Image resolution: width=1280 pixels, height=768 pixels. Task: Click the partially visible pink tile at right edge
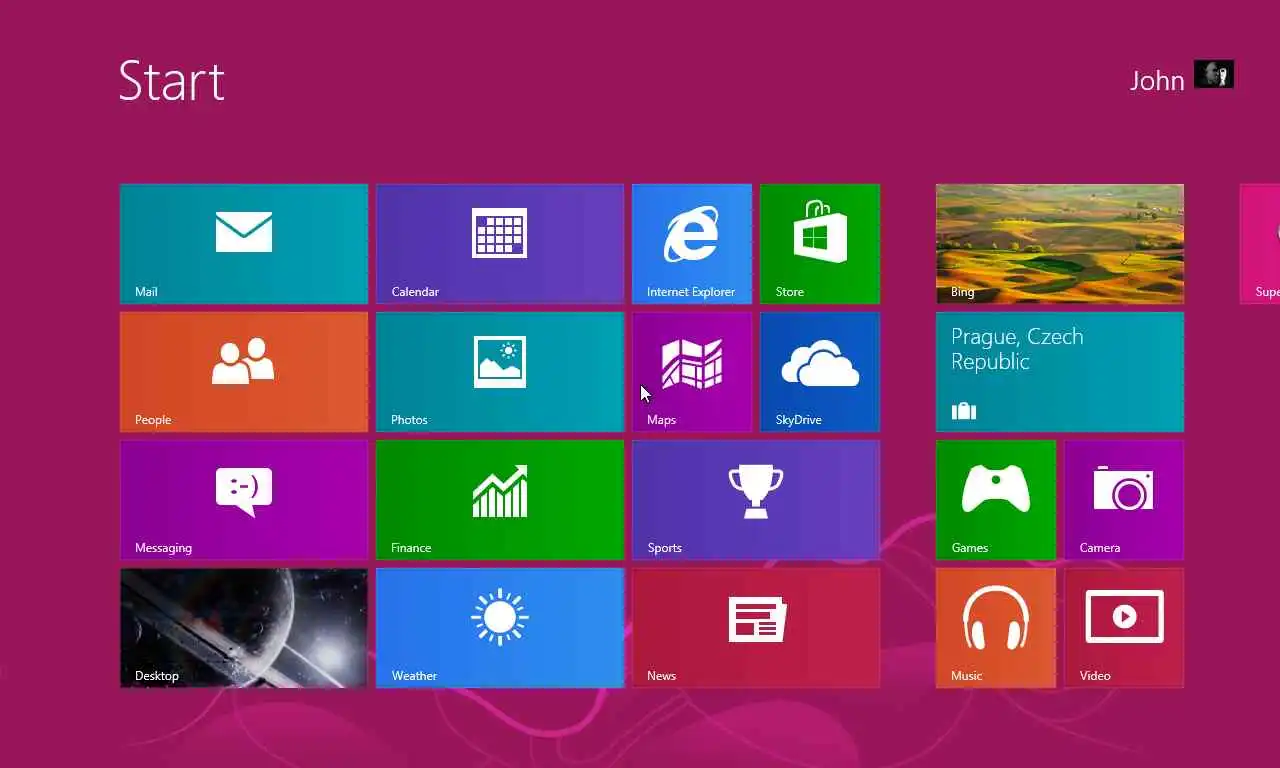click(x=1260, y=244)
